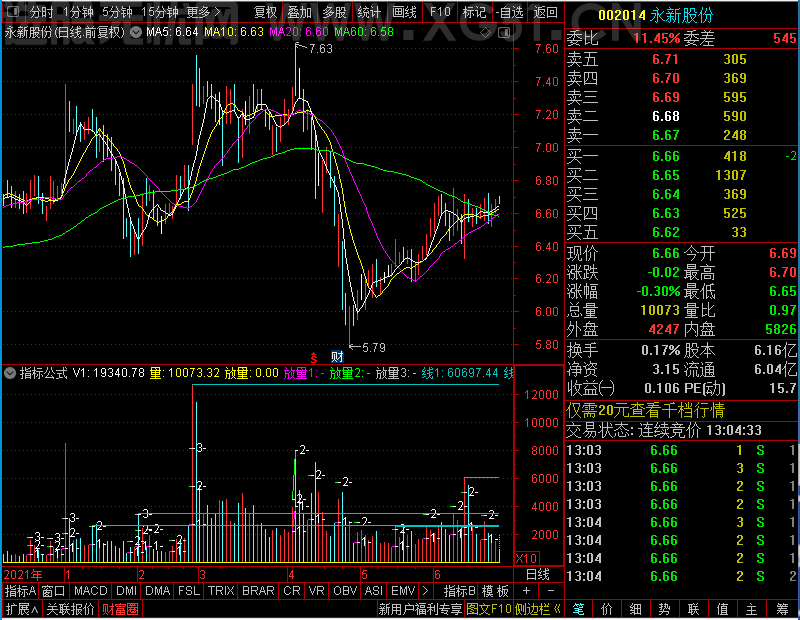The width and height of the screenshot is (800, 620).
Task: Switch to 分时 intraday view
Action: click(42, 12)
